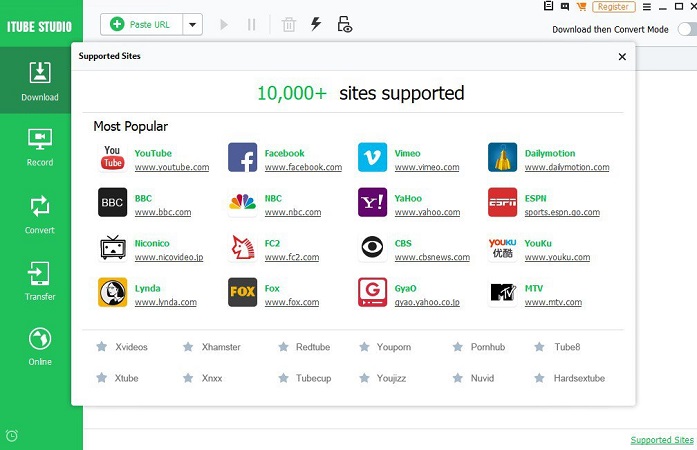Click the BBC logo icon

pyautogui.click(x=112, y=202)
